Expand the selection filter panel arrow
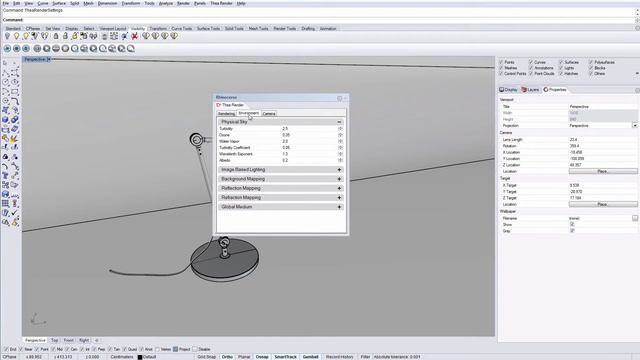 coord(637,74)
